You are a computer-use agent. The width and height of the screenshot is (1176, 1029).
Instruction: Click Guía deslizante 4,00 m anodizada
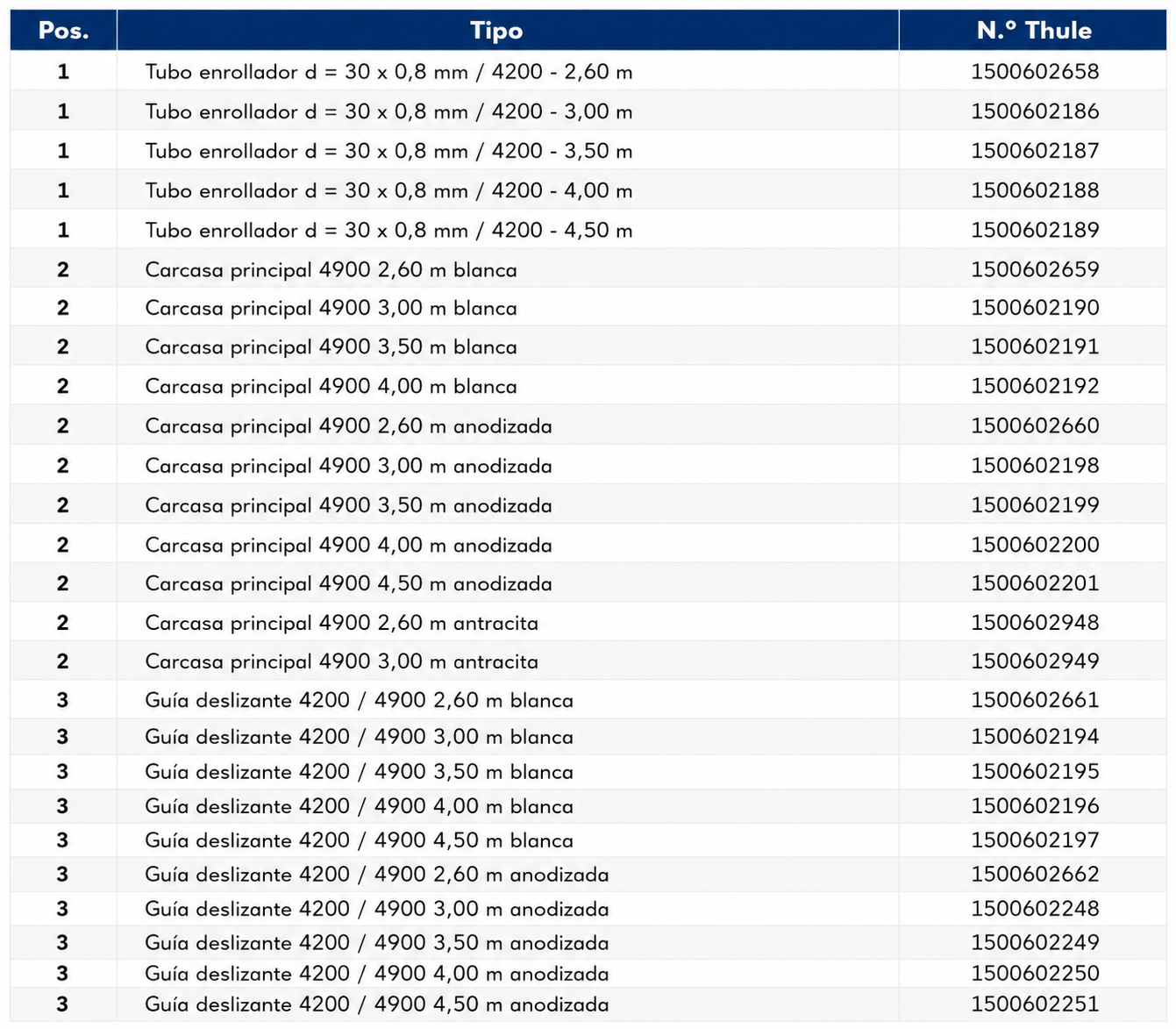[377, 975]
